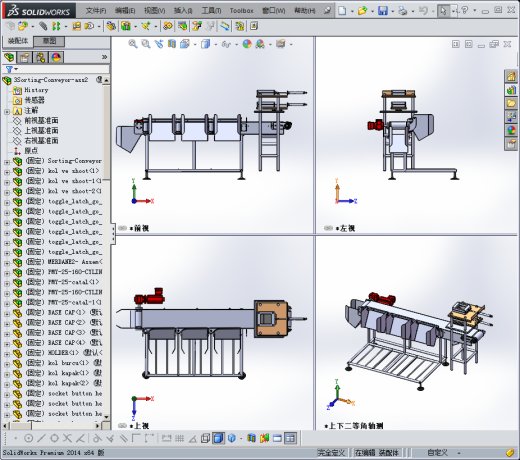Click the Undo arrow icon

[x=423, y=11]
